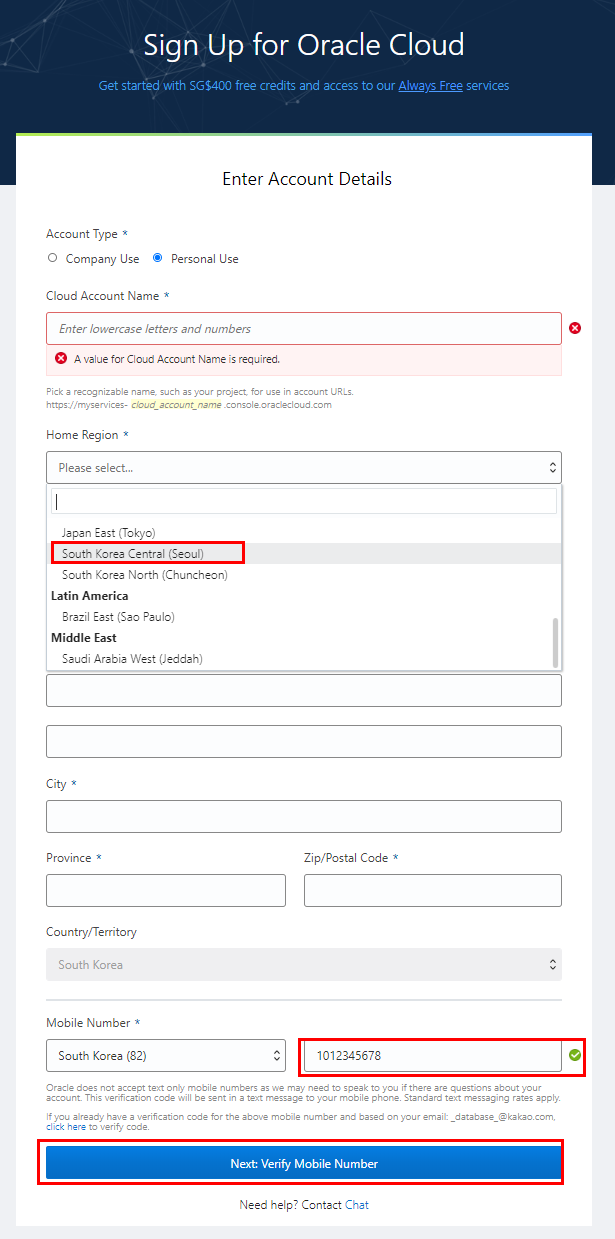Click the Zip/Postal Code input field

(433, 890)
